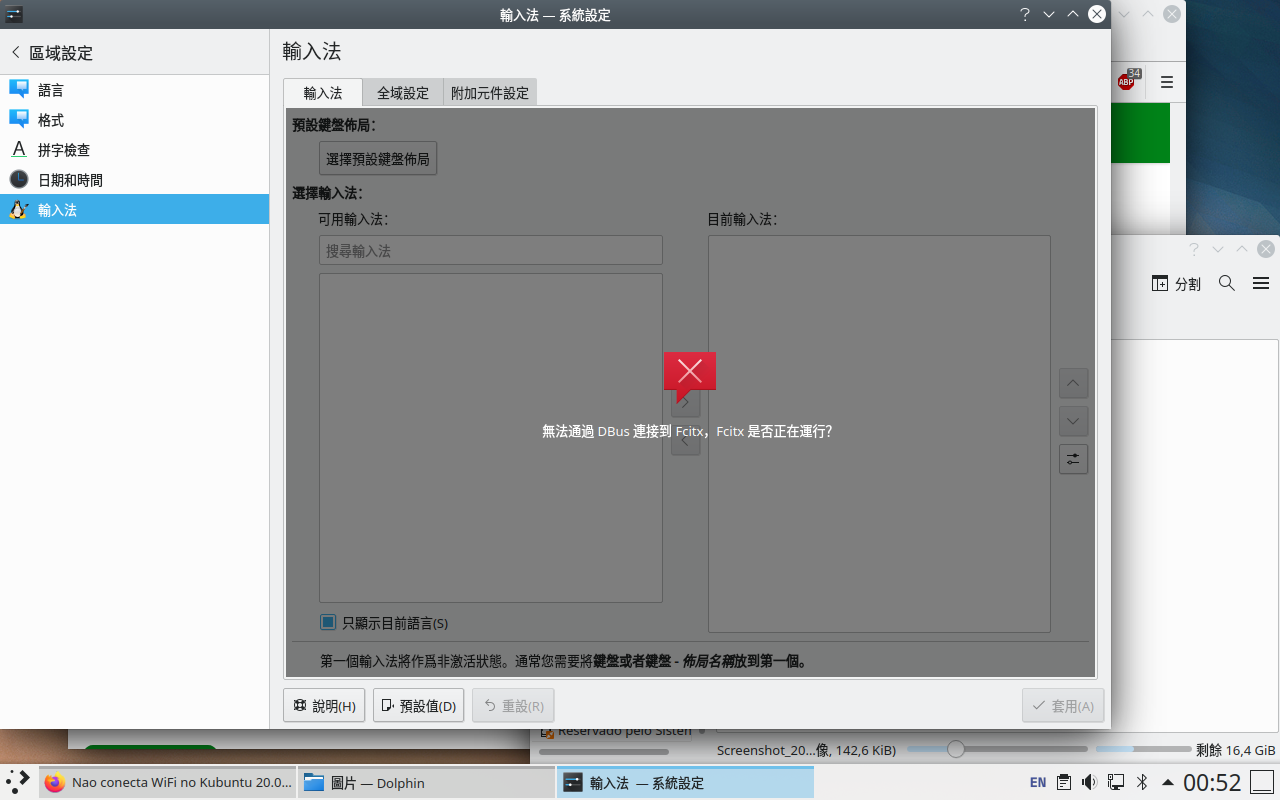Open the 語言 settings page
Image resolution: width=1280 pixels, height=800 pixels.
(x=134, y=90)
